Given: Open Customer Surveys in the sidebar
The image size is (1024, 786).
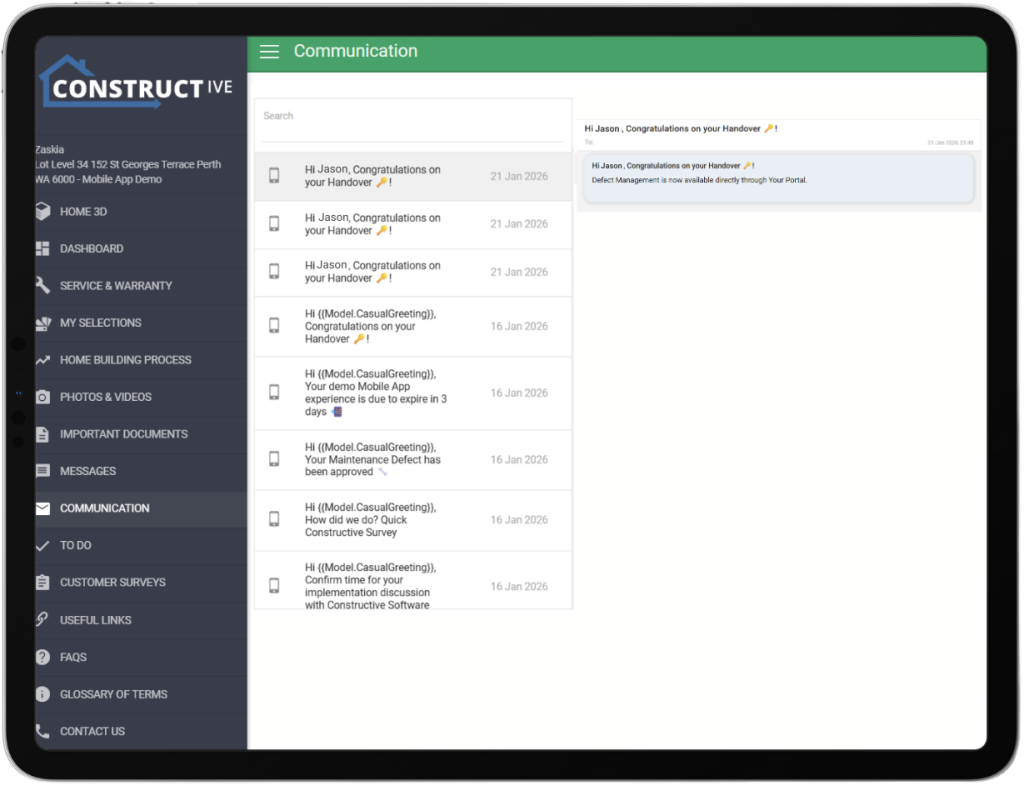Looking at the screenshot, I should point(112,582).
